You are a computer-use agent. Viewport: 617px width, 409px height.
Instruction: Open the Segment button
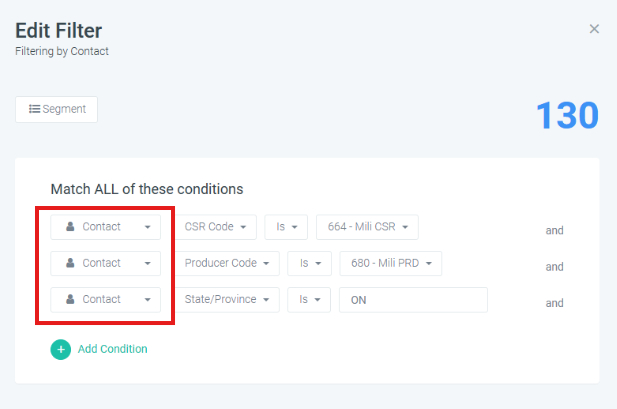tap(56, 109)
